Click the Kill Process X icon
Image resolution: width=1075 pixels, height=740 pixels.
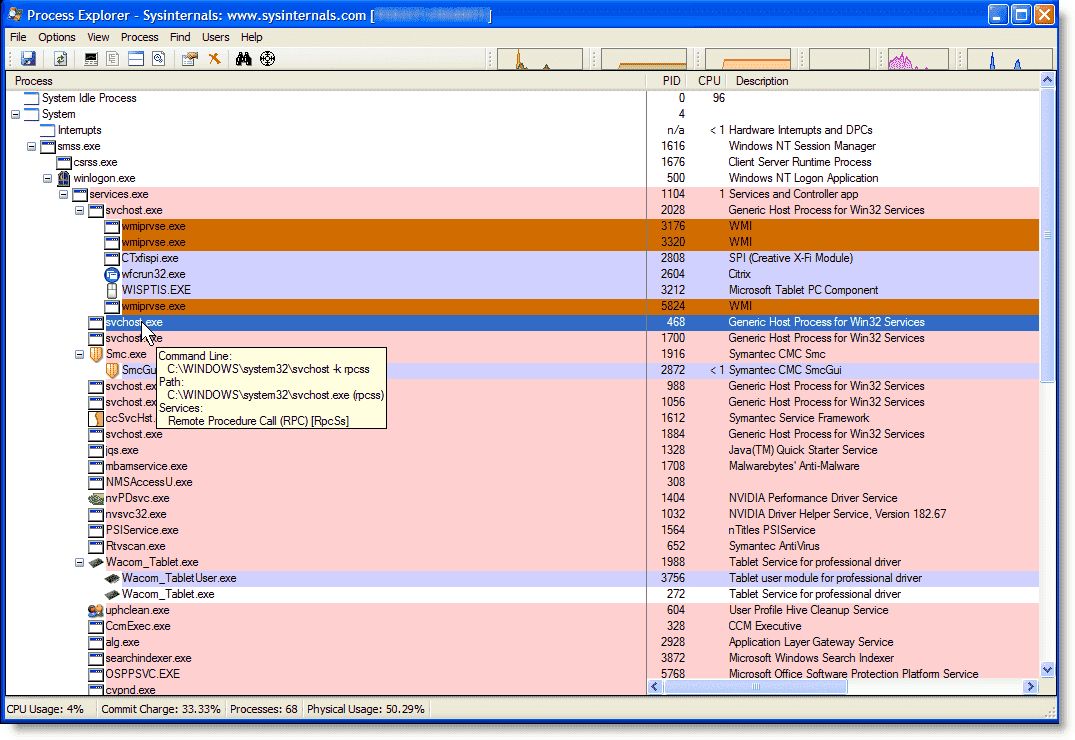coord(215,59)
